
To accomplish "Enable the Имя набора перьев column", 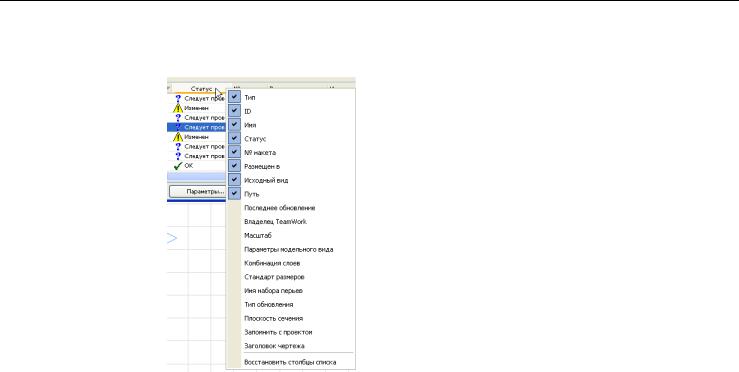I will coord(290,290).
